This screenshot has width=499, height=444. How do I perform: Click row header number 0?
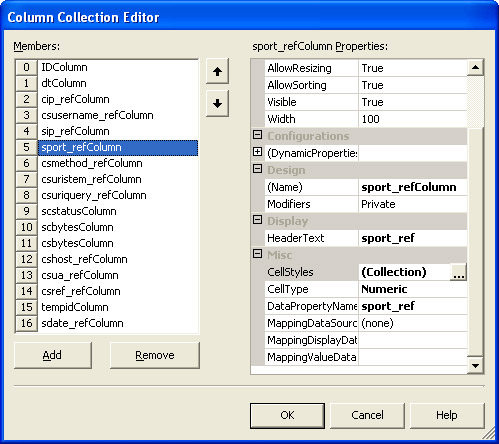26,67
